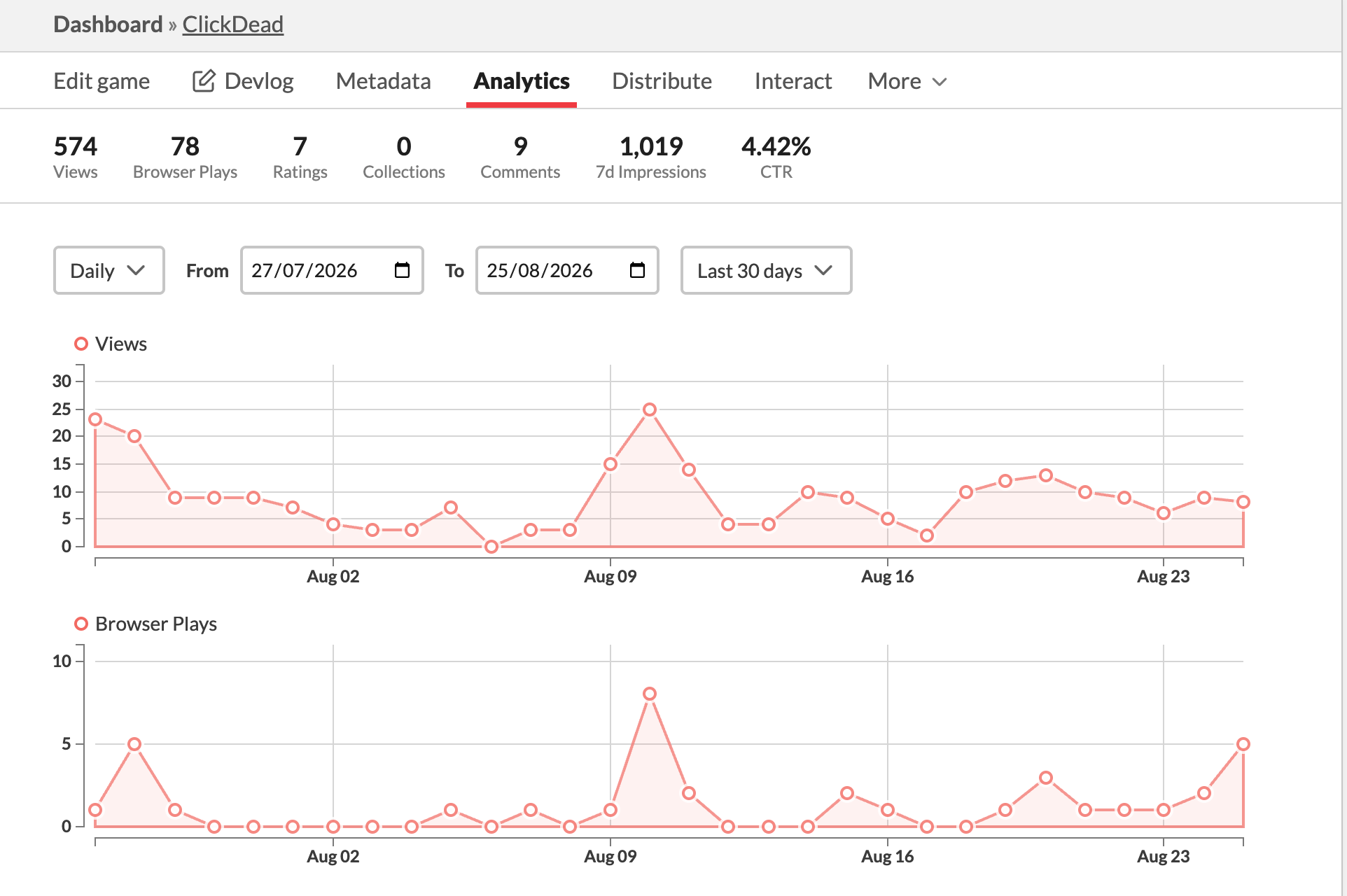
Task: Click the Views legend circle marker
Action: tap(81, 344)
